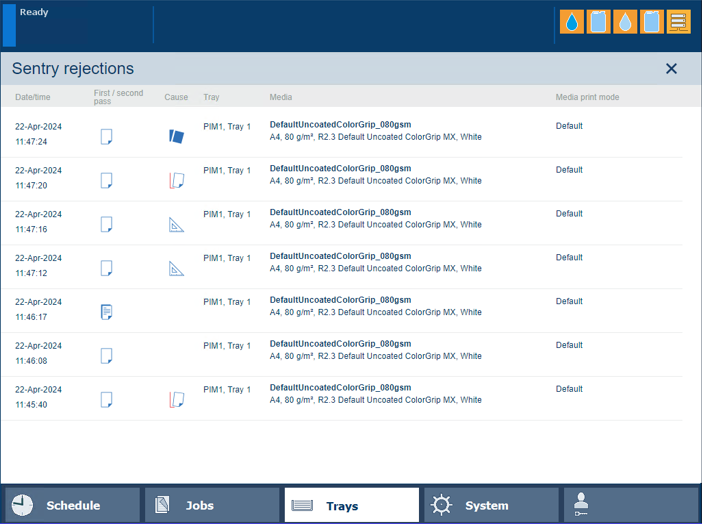
Task: Click the Media column header
Action: 281,97
